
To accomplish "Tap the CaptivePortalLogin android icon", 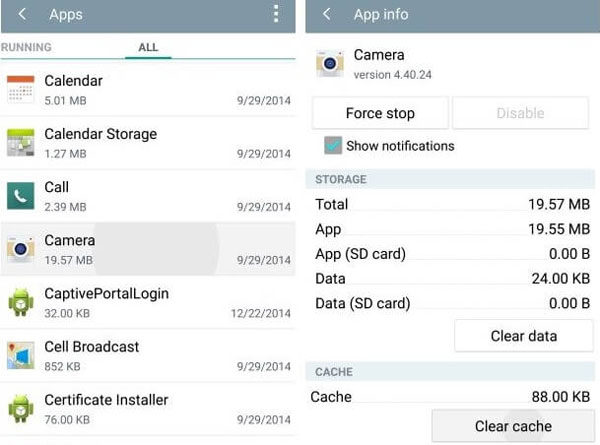I will coord(21,302).
